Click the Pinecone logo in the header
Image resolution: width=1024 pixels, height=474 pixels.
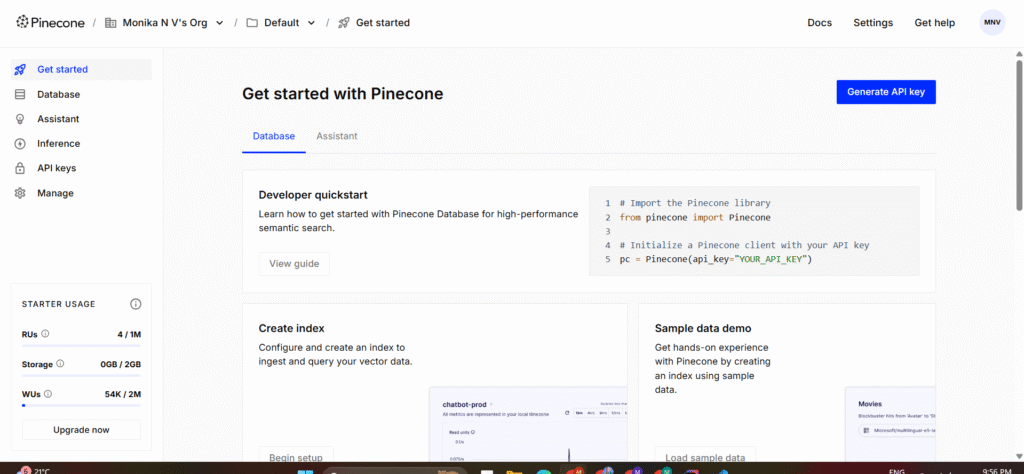tap(50, 22)
